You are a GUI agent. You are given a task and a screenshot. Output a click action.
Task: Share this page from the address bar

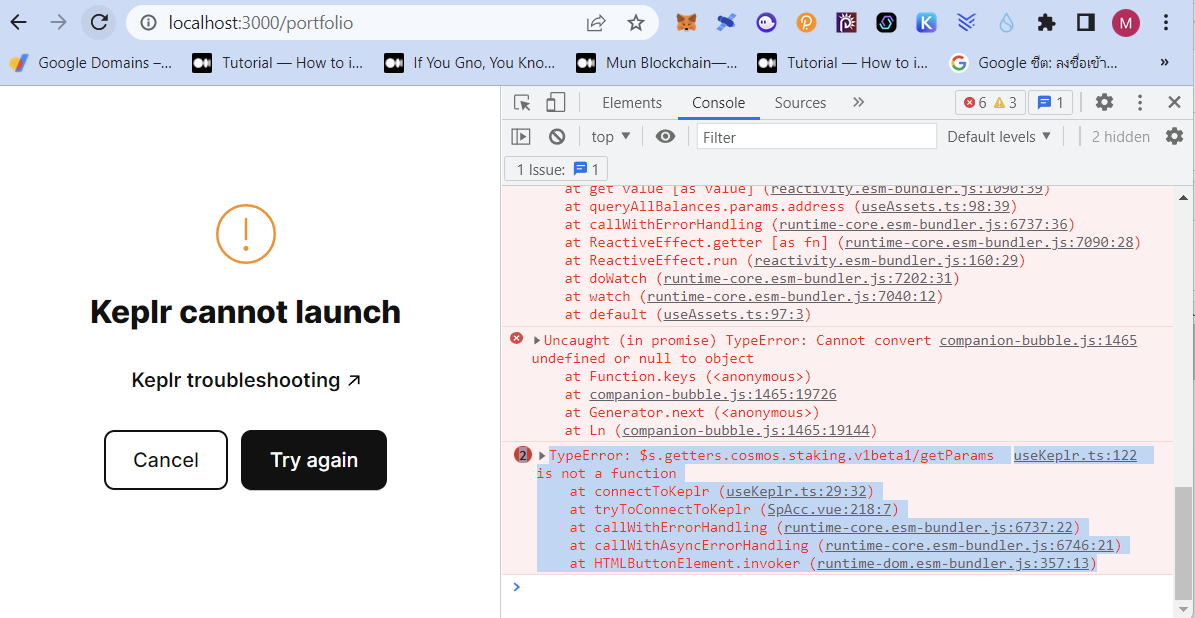tap(596, 23)
